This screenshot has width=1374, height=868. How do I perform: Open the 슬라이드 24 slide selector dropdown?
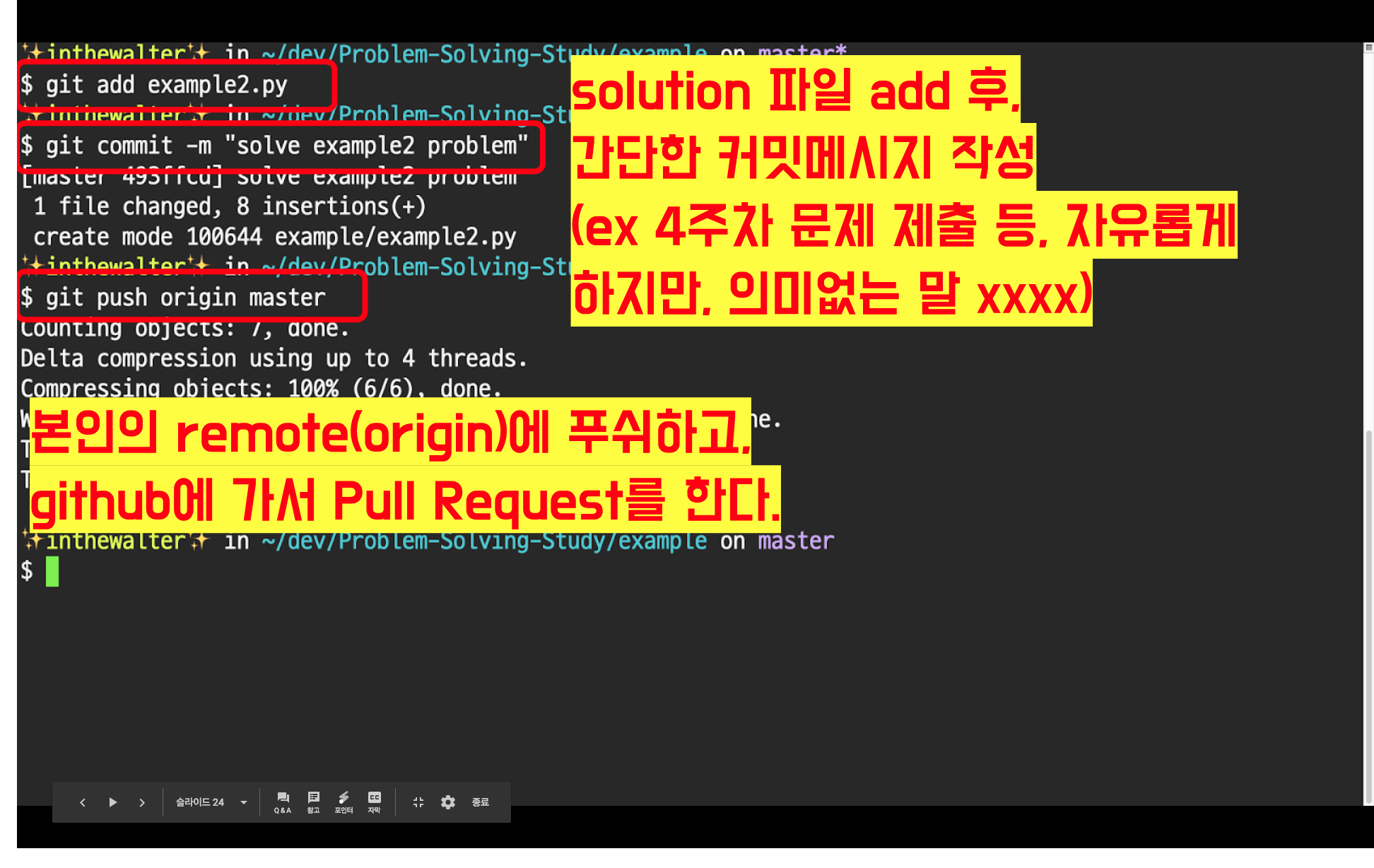coord(200,802)
